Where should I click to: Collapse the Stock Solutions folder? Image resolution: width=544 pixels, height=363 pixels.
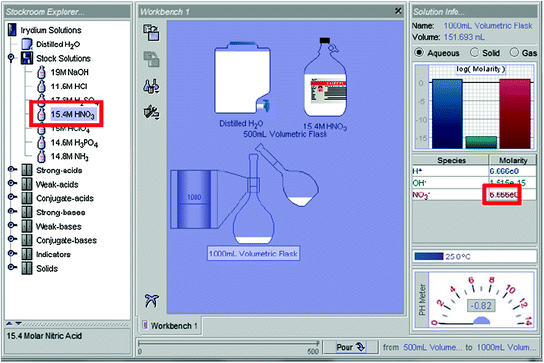point(11,57)
